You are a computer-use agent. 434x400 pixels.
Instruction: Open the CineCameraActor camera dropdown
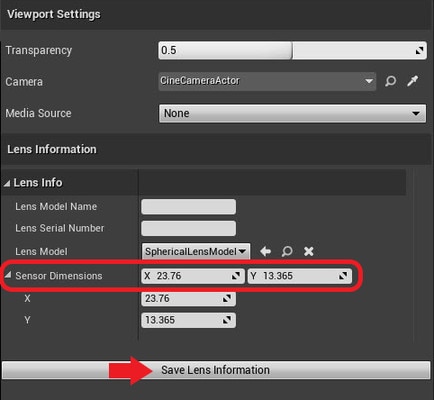[x=267, y=81]
